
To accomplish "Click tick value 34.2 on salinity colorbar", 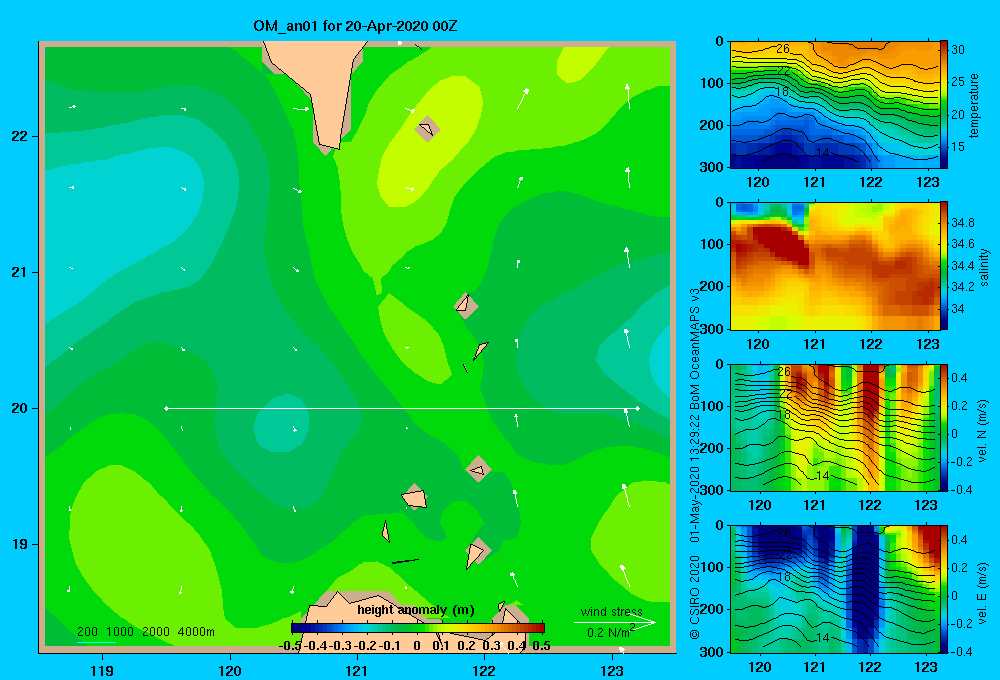I will pos(963,287).
